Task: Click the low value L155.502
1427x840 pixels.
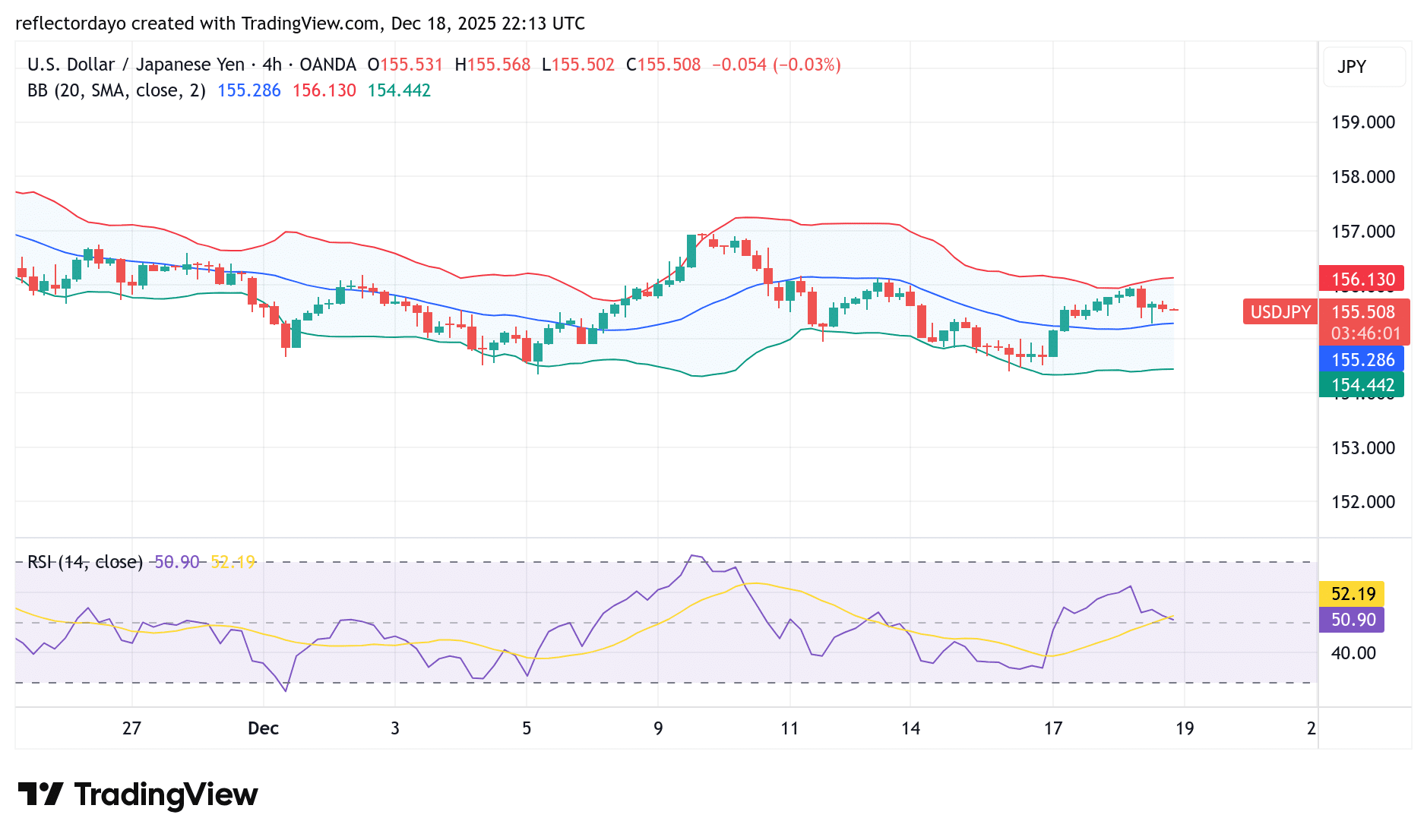Action: coord(578,65)
